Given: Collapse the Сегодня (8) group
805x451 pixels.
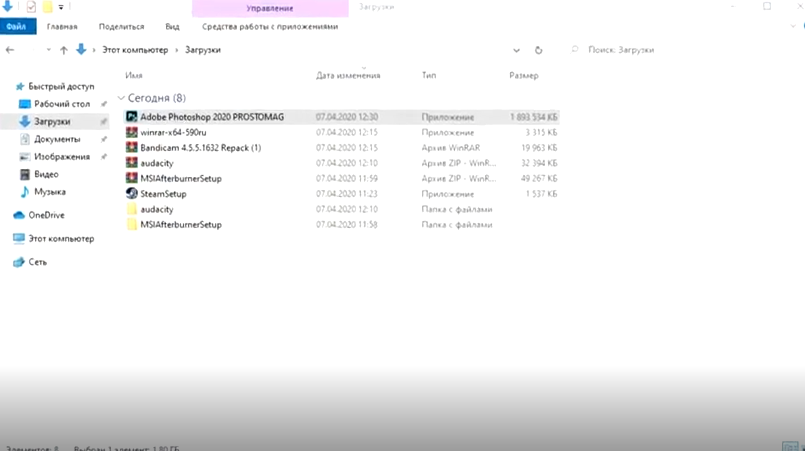Looking at the screenshot, I should tap(121, 98).
